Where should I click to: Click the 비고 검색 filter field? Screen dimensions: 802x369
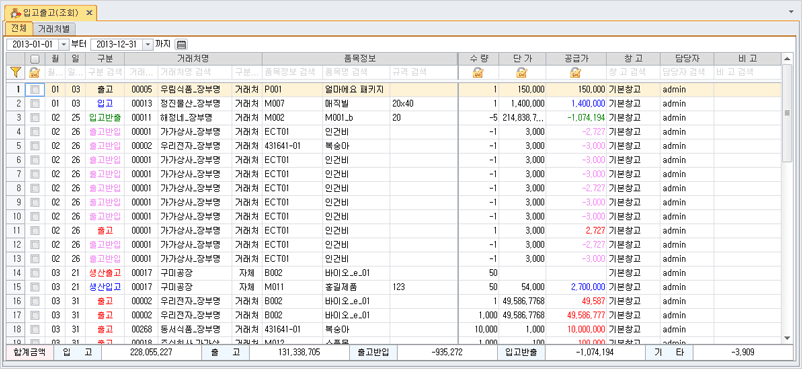(x=747, y=72)
